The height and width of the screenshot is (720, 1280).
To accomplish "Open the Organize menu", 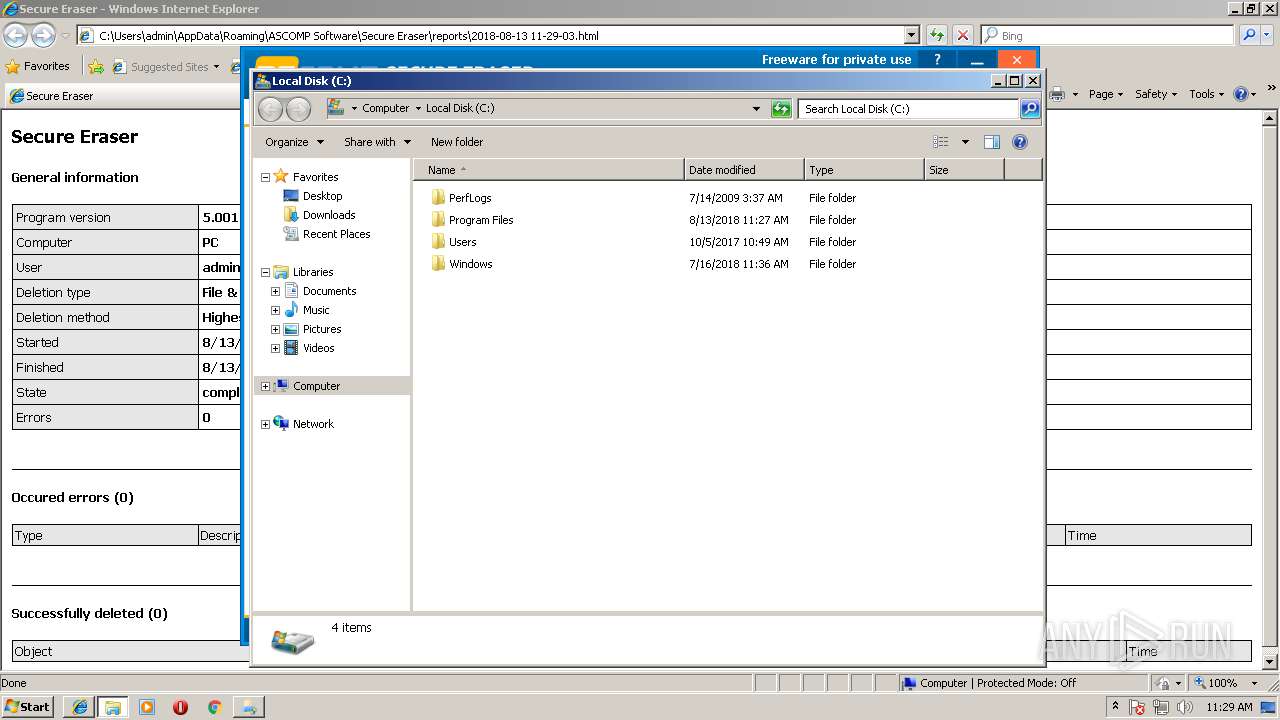I will pos(294,142).
